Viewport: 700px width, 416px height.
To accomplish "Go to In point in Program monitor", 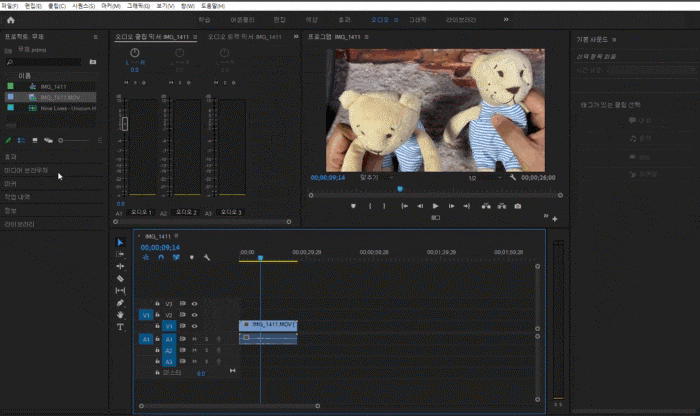I will pyautogui.click(x=404, y=206).
